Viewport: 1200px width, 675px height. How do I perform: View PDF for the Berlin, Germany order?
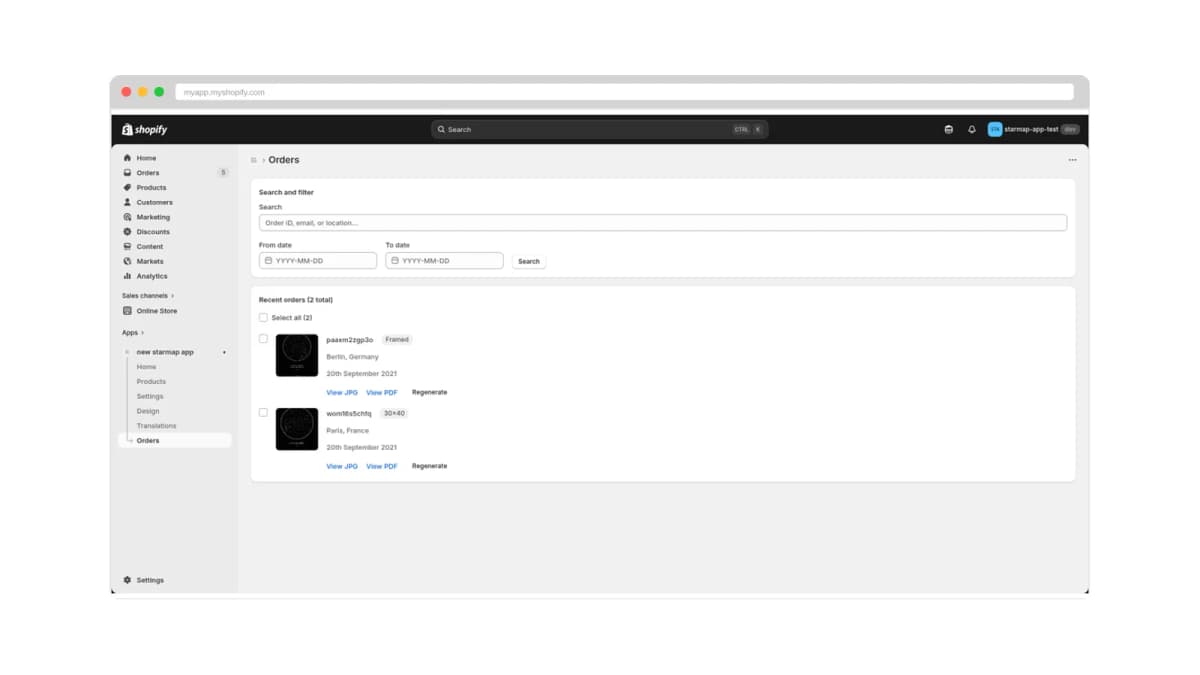pos(382,392)
